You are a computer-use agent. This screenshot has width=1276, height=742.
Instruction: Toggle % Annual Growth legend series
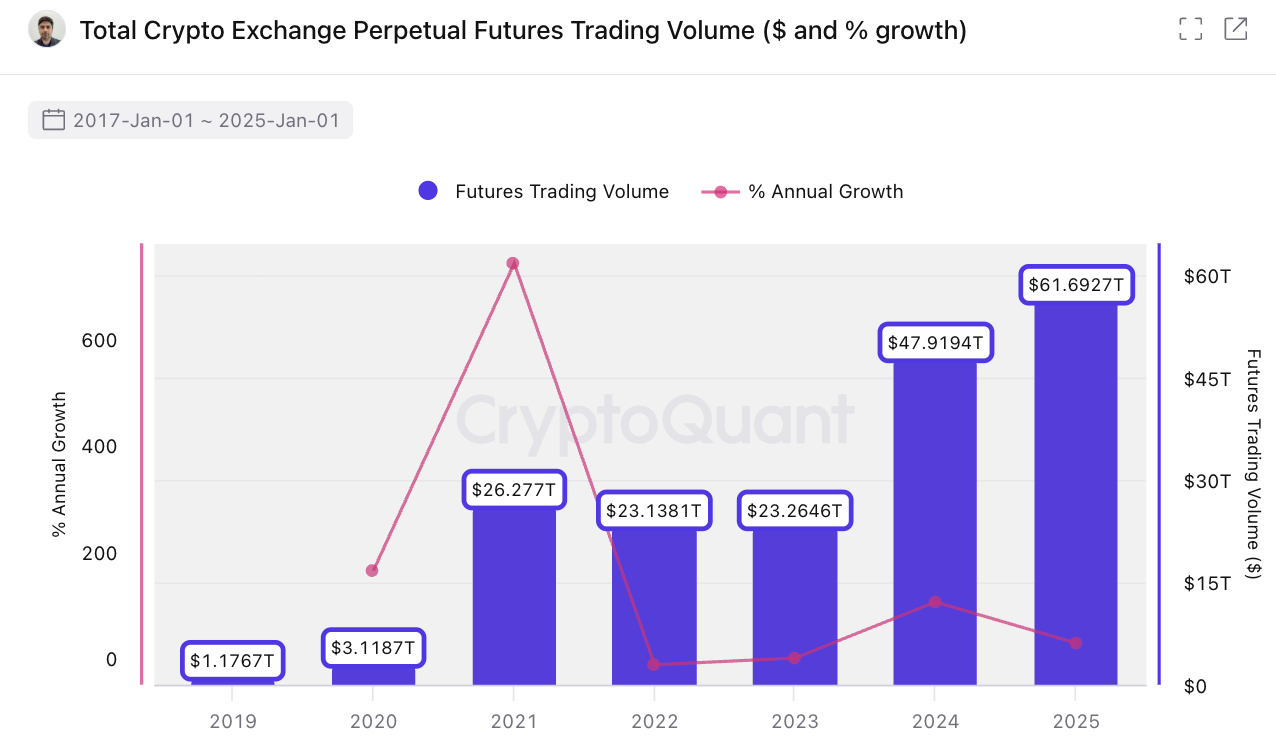click(825, 191)
